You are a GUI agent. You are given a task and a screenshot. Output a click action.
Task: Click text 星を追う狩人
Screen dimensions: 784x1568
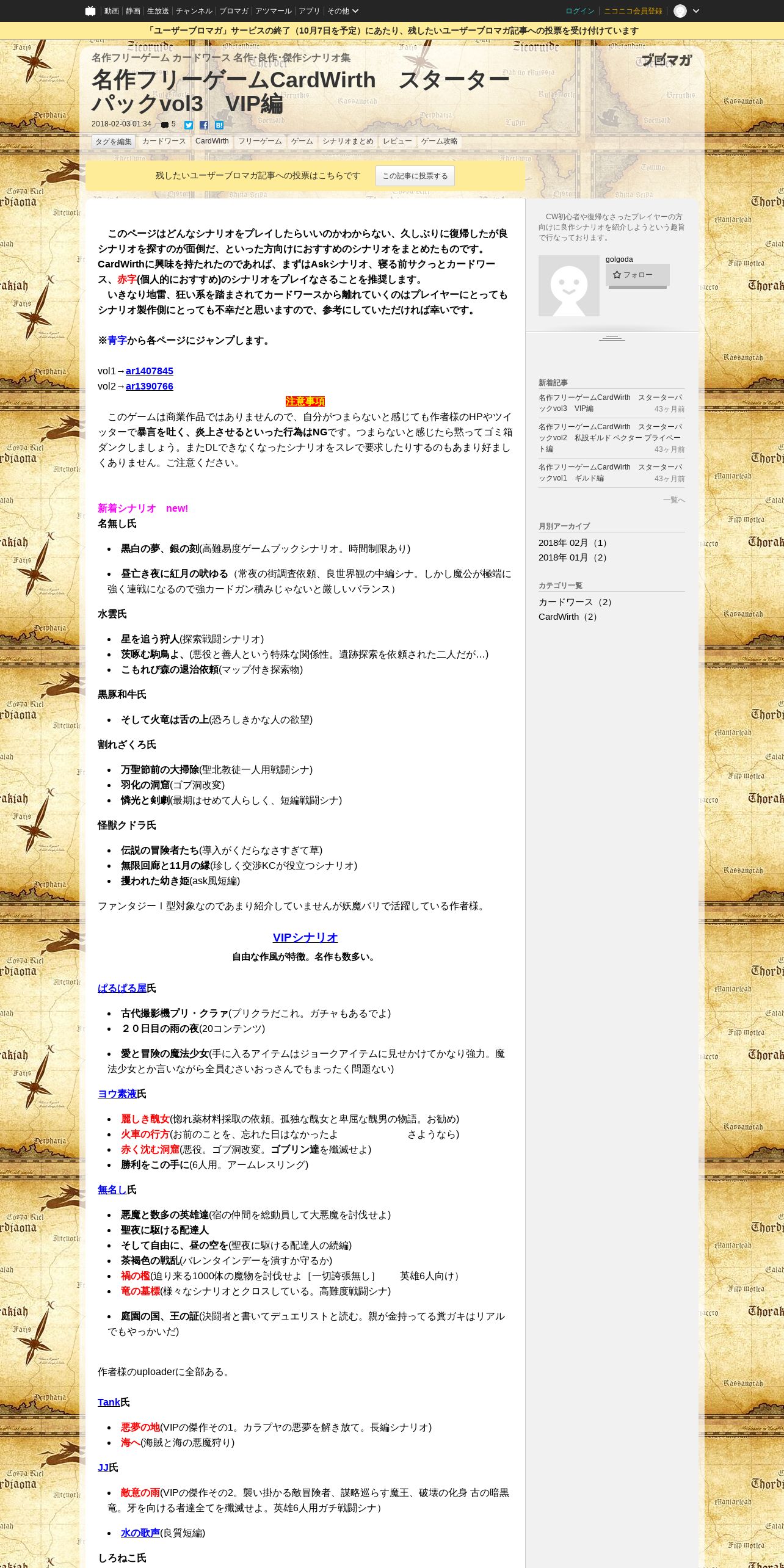point(150,639)
